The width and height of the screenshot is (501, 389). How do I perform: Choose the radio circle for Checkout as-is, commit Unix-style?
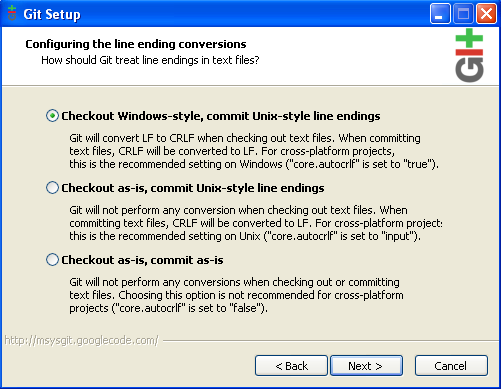(x=52, y=188)
